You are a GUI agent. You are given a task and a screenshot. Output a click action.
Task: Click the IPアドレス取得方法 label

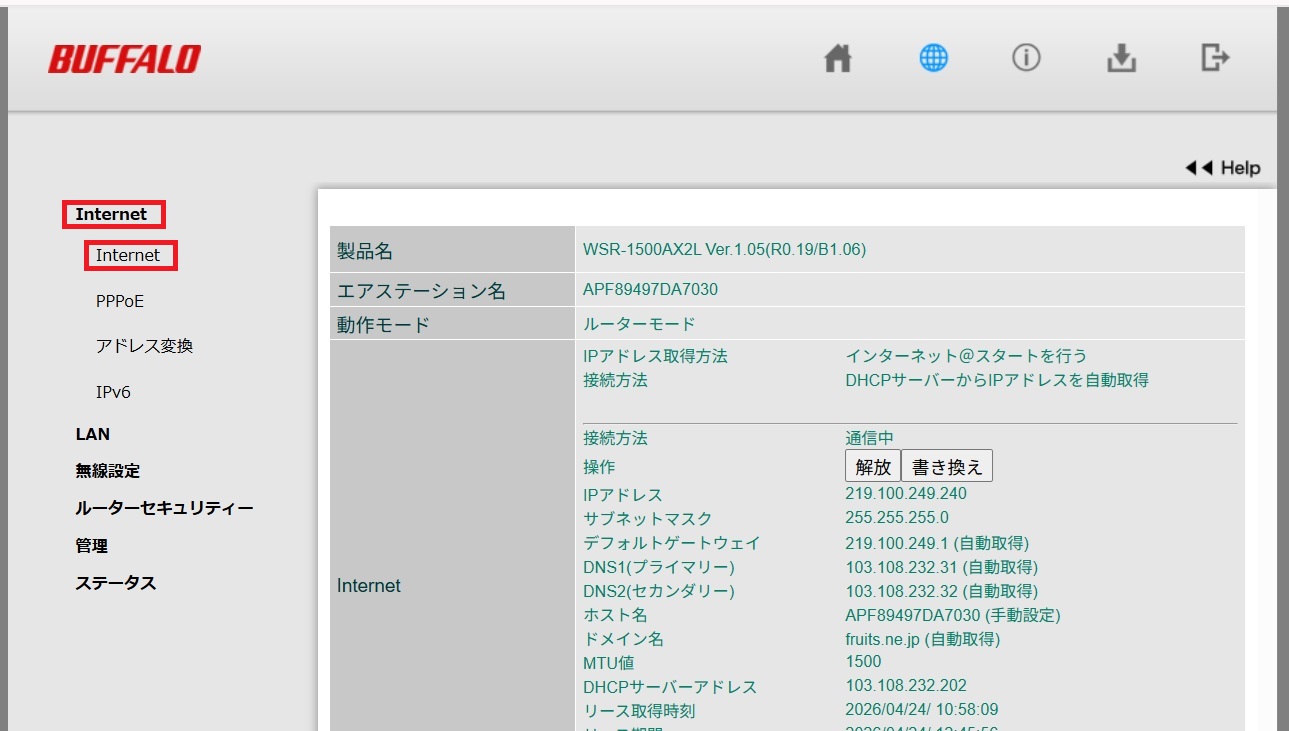(x=655, y=356)
